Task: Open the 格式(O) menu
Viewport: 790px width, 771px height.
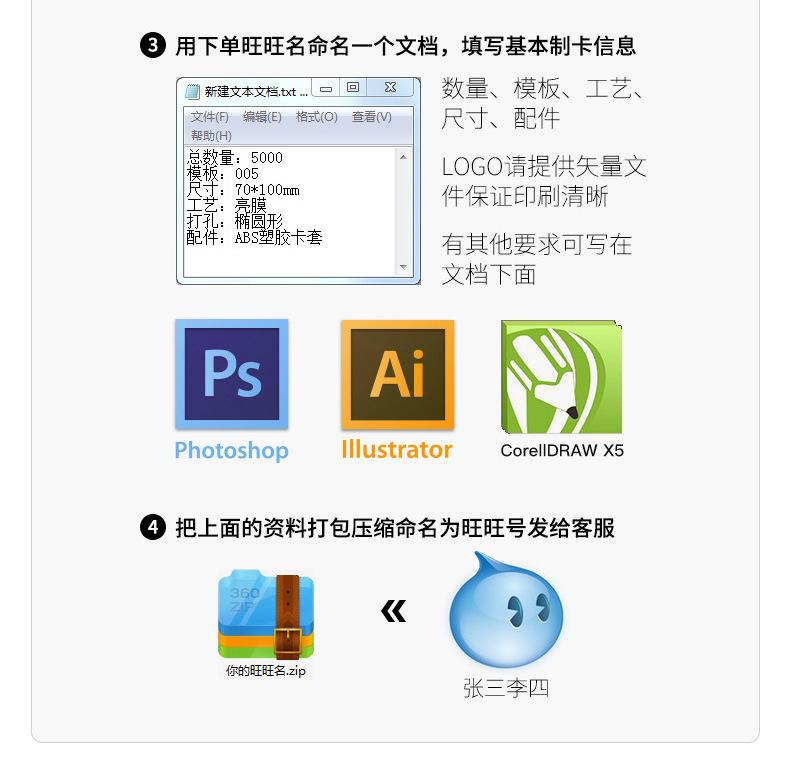Action: click(316, 117)
